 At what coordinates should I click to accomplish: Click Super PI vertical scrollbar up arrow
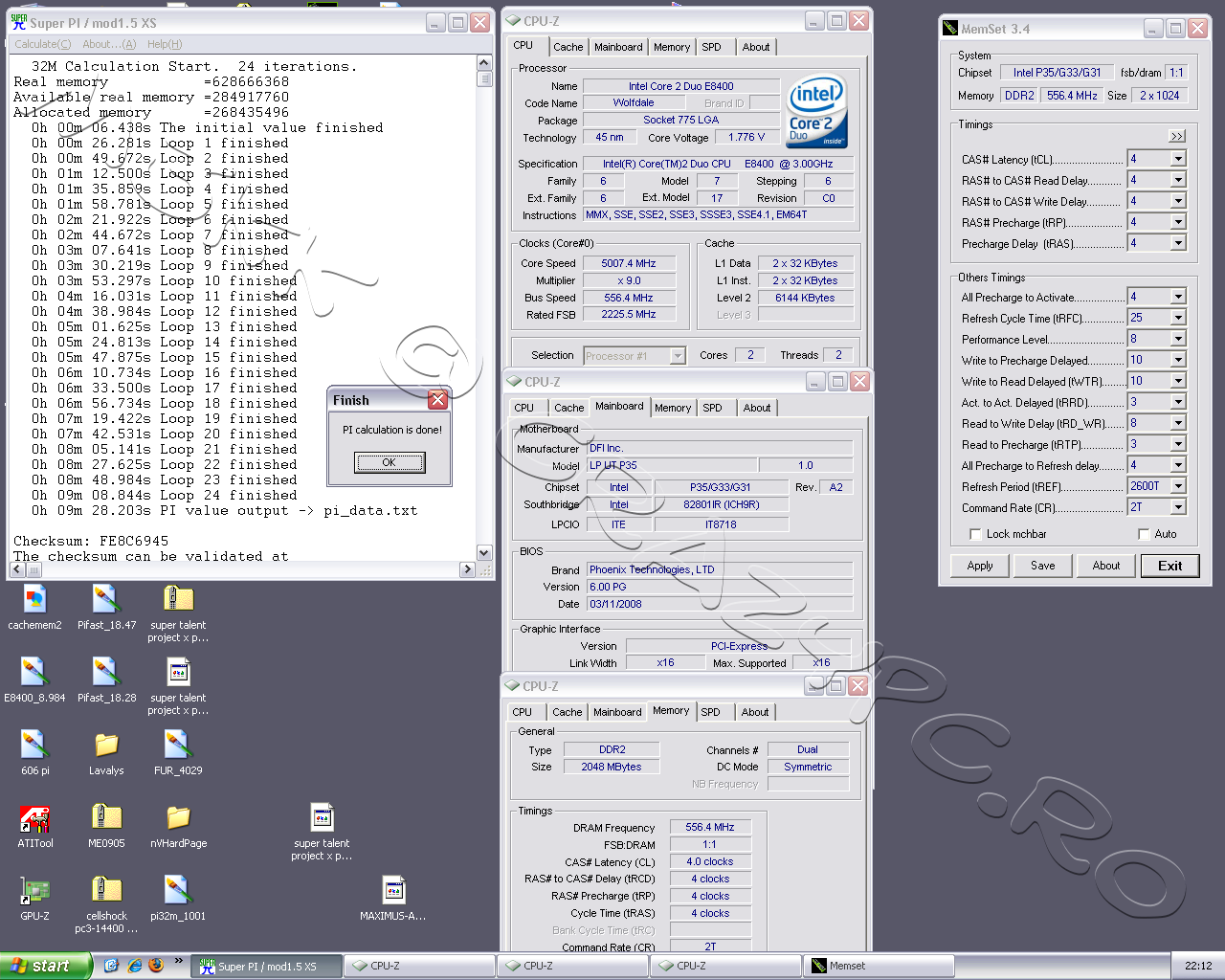pyautogui.click(x=484, y=63)
